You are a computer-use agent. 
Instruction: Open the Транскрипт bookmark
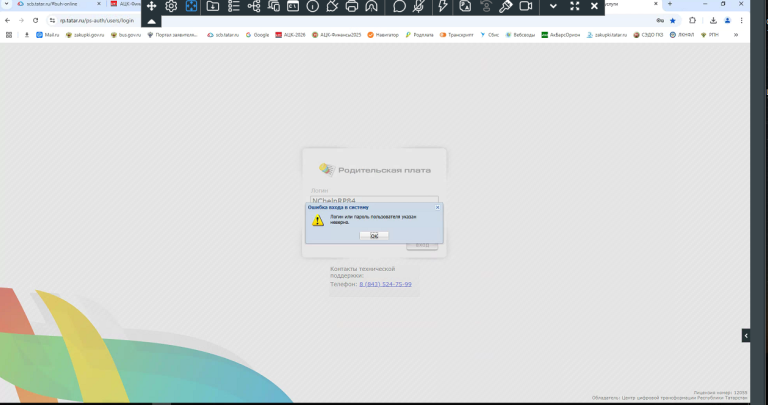[456, 35]
